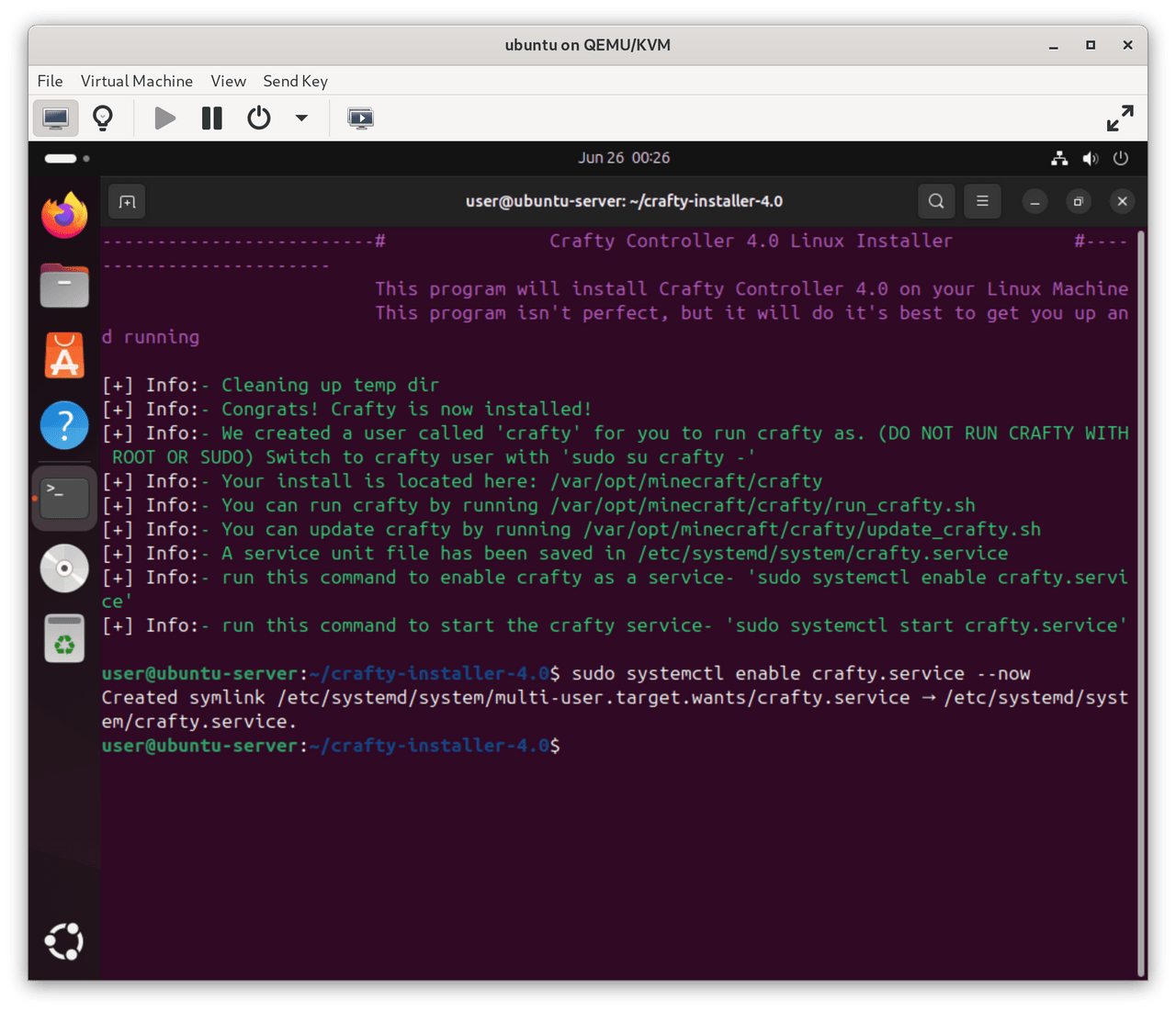The height and width of the screenshot is (1012, 1176).
Task: Open the Help dock icon
Action: (64, 426)
